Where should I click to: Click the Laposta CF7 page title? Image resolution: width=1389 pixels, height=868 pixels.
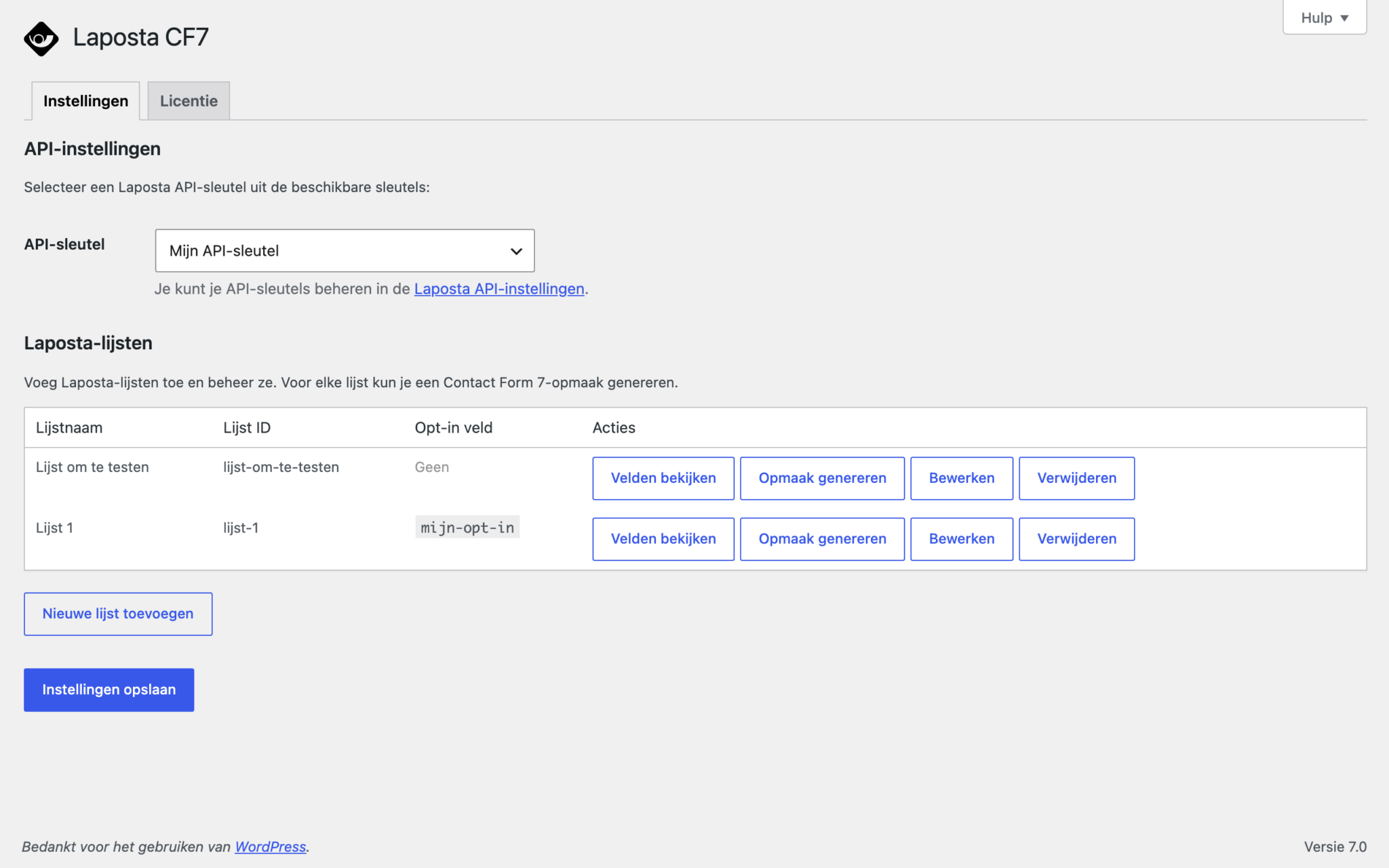click(141, 37)
